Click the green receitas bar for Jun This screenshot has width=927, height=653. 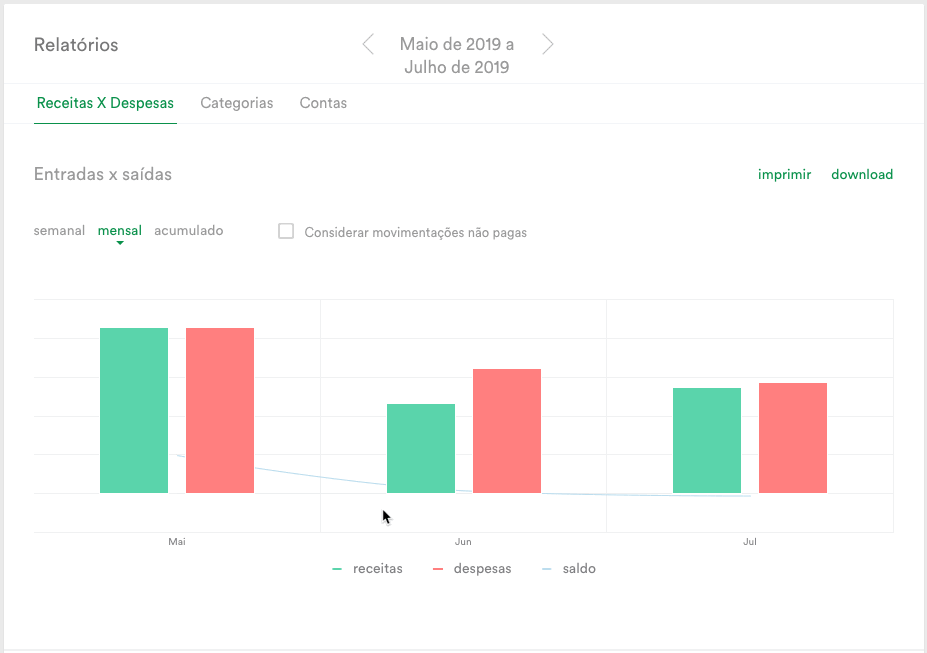(421, 448)
